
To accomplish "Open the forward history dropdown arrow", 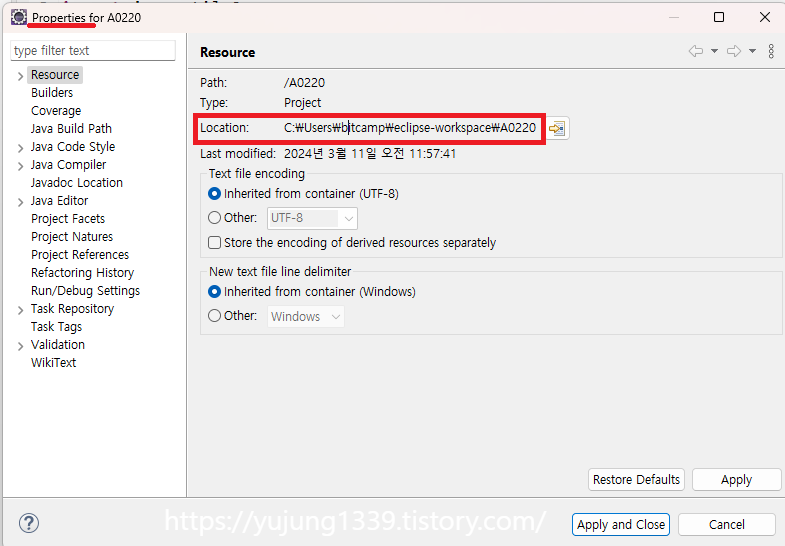I will (752, 51).
